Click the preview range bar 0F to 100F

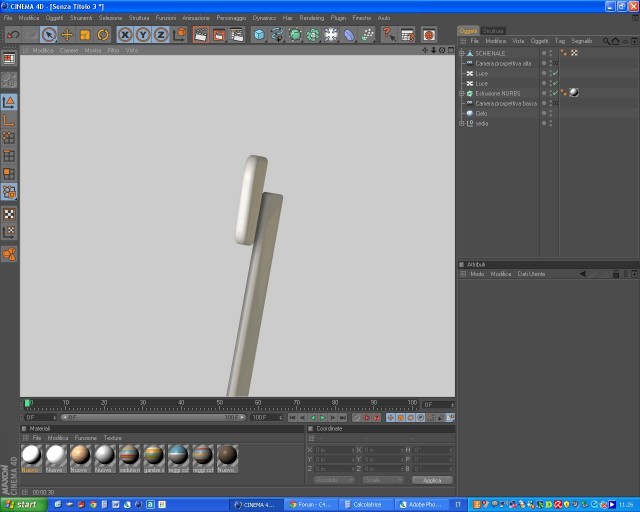[153, 418]
